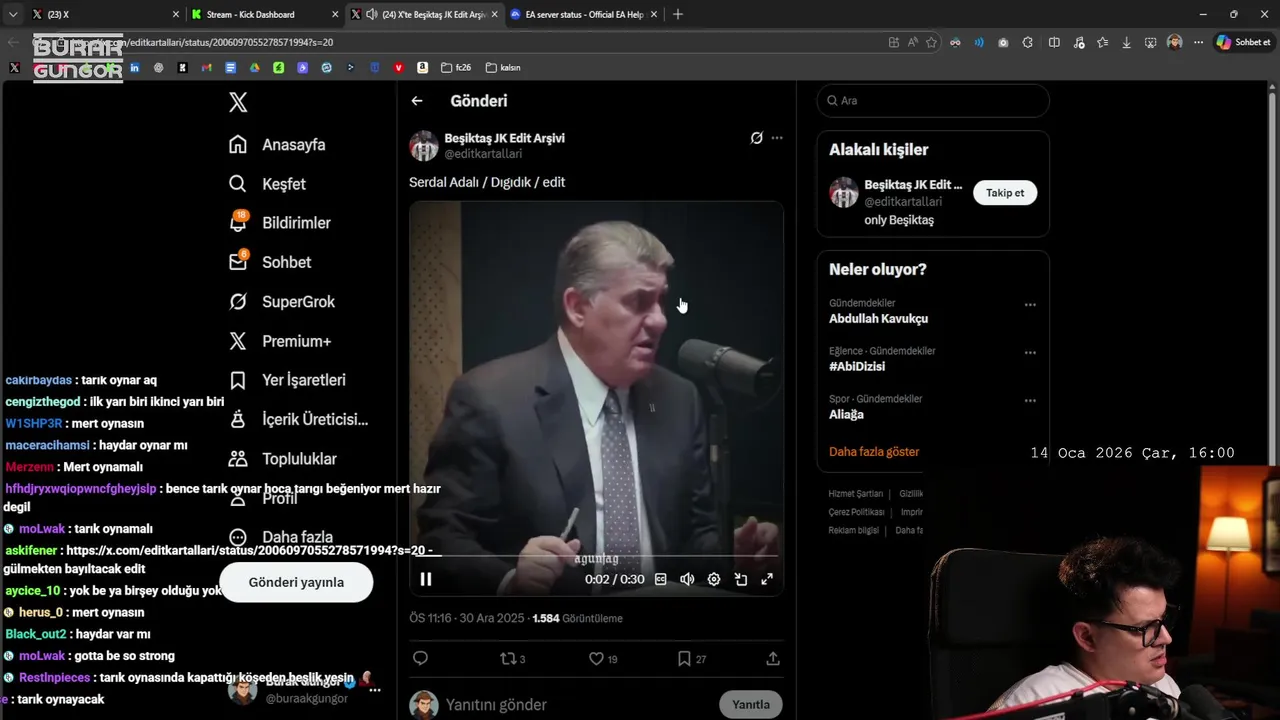Screen dimensions: 1280x720
Task: Click the post views count 1.584 Görüntüleme
Action: point(577,618)
